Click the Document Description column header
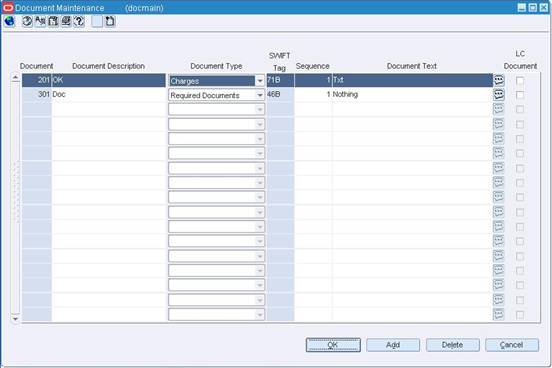Viewport: 552px width, 368px height. [x=108, y=66]
